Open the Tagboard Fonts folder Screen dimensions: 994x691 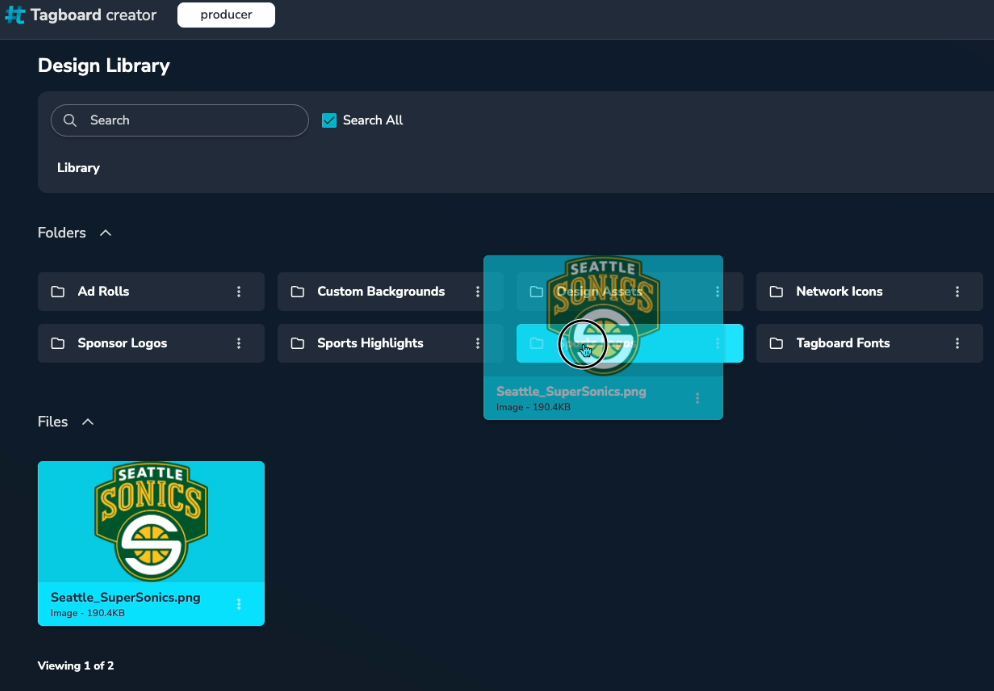pos(842,343)
